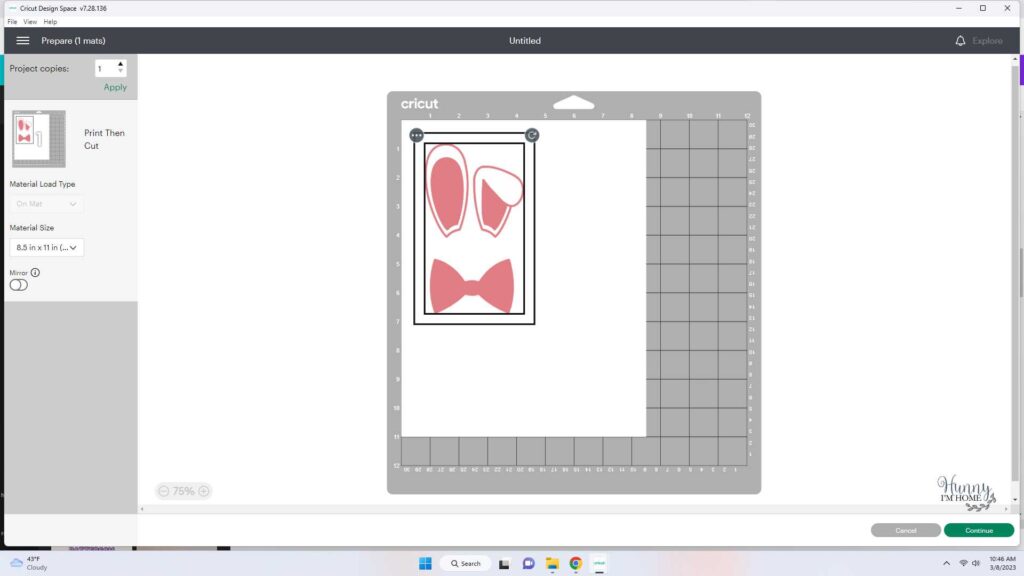
Task: Click the Windows taskbar Search box
Action: click(466, 564)
